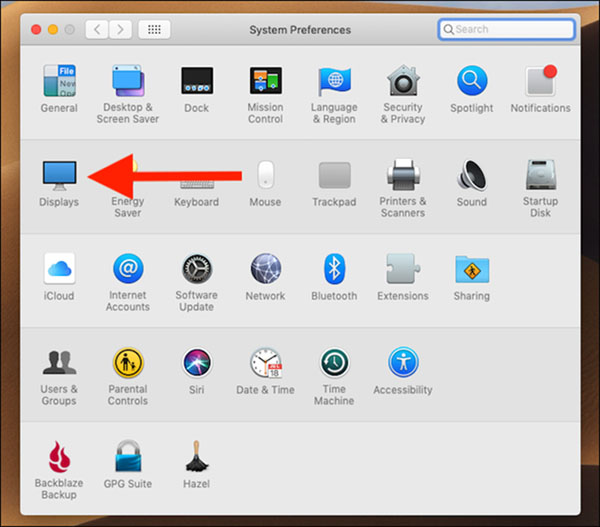This screenshot has height=527, width=600.
Task: Click the Show All grid button
Action: 154,29
